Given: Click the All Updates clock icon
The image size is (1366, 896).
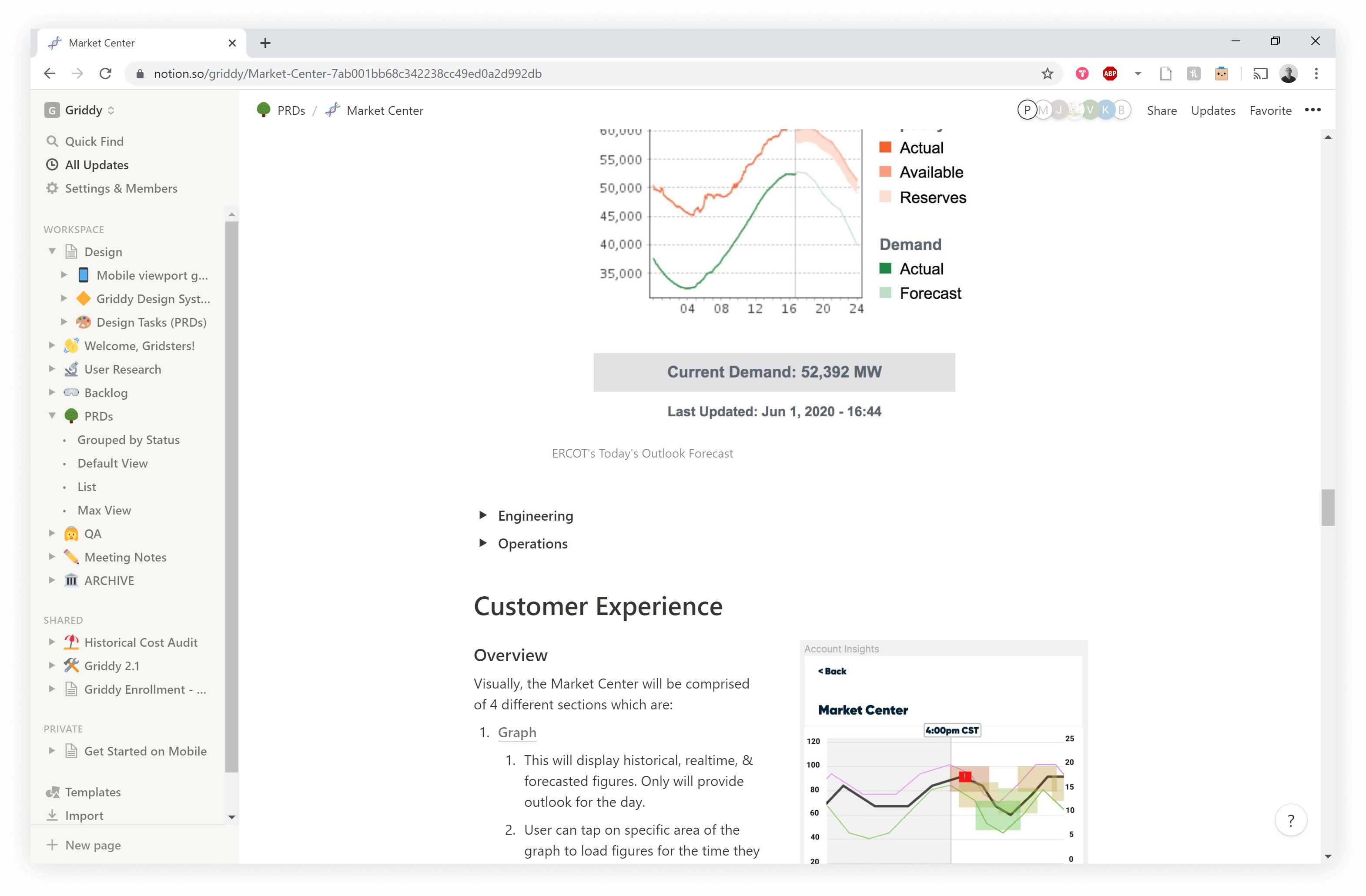Looking at the screenshot, I should 52,165.
